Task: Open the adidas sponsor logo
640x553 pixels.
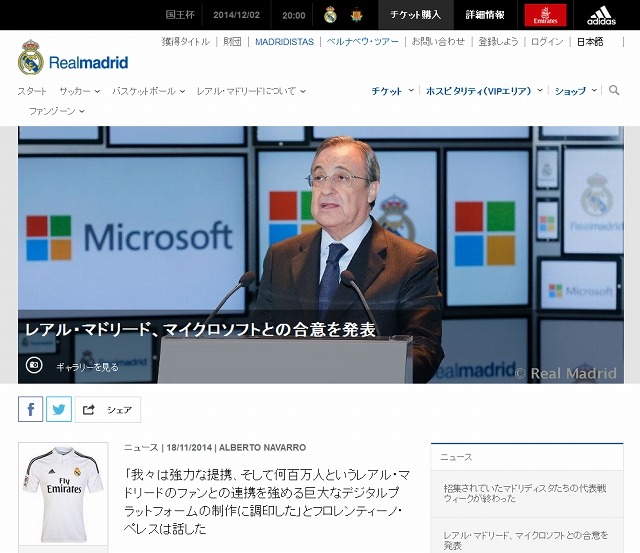Action: [601, 16]
